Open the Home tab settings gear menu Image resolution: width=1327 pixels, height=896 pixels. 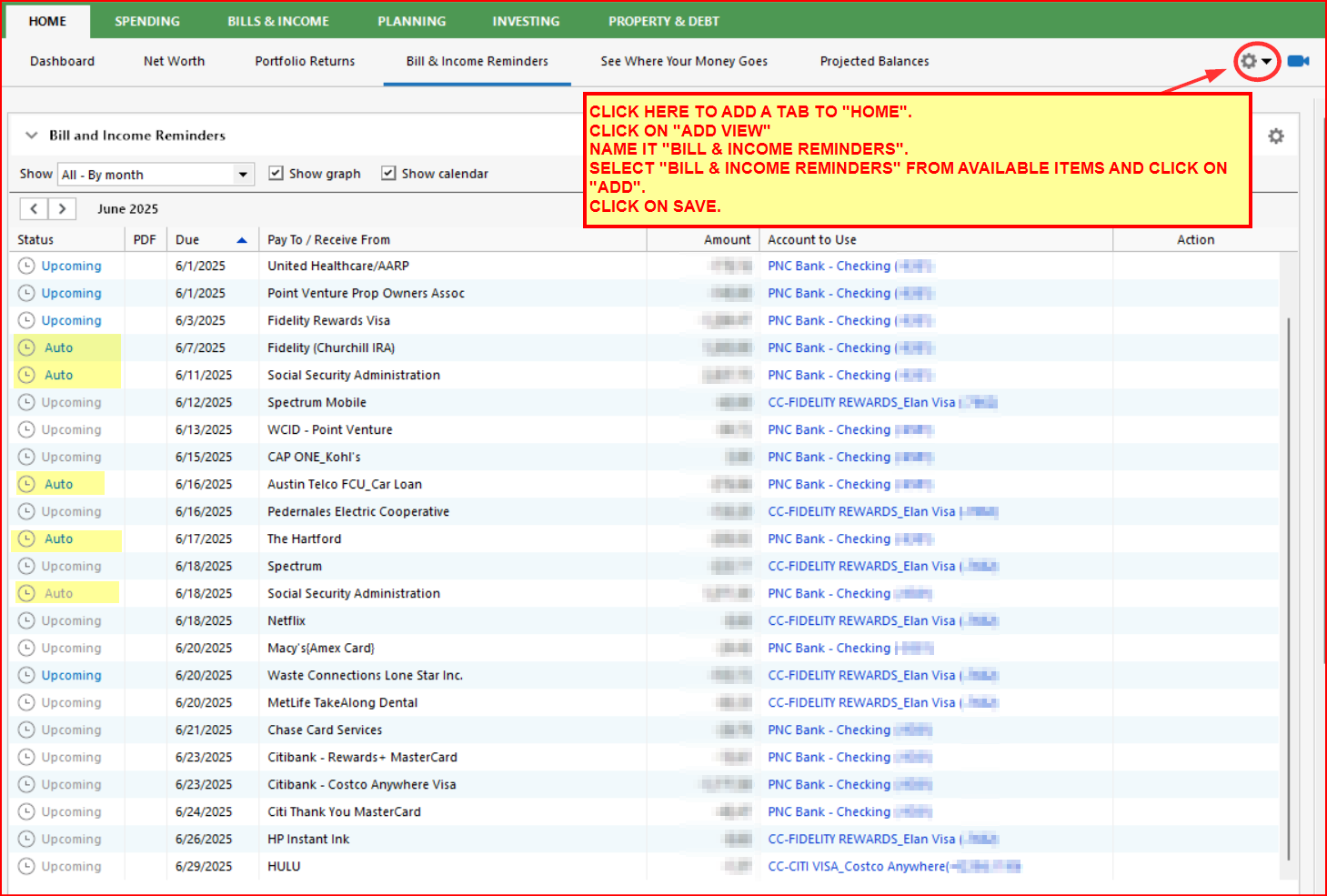click(x=1257, y=61)
